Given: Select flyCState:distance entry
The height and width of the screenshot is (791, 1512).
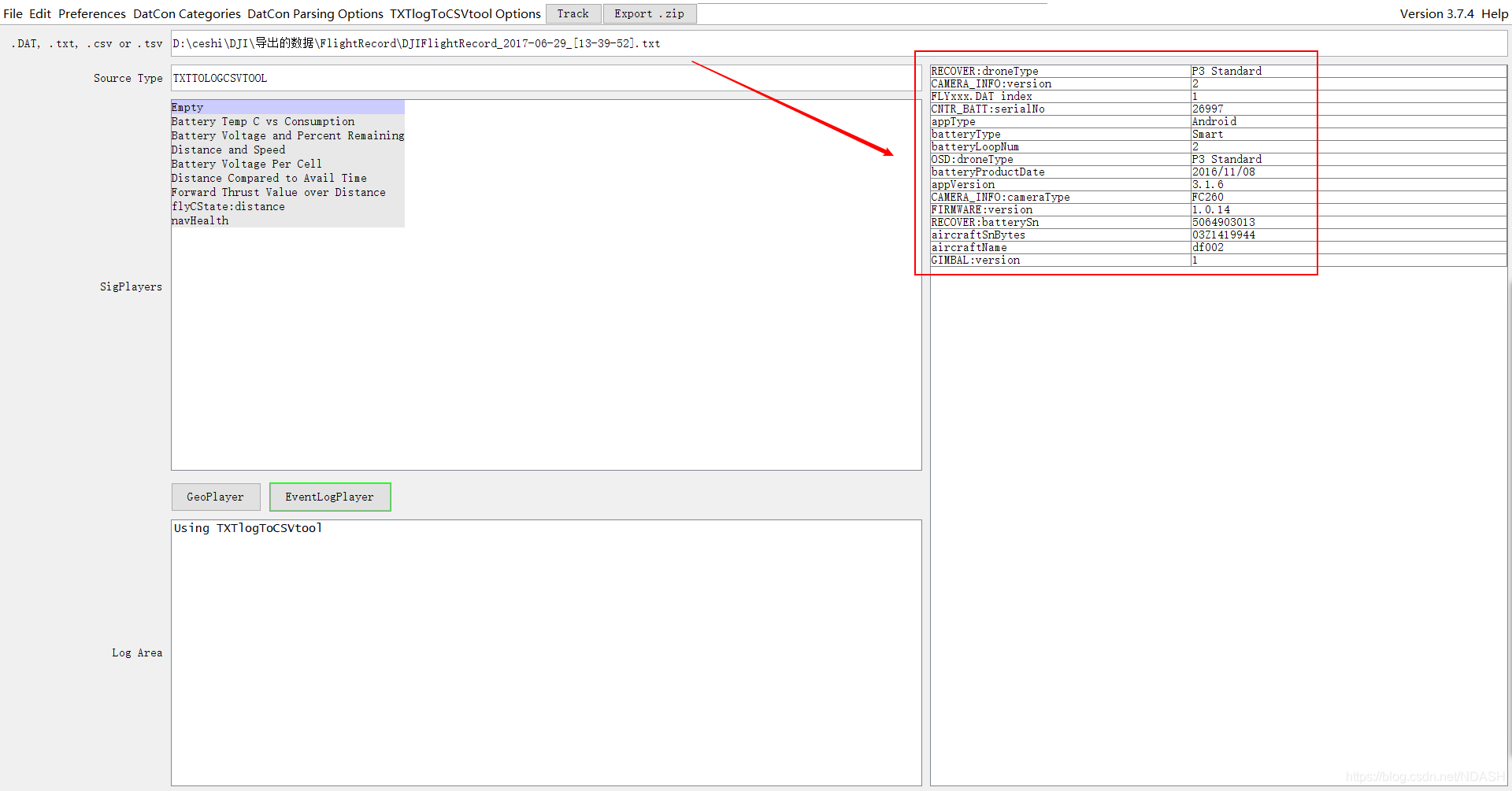Looking at the screenshot, I should click(287, 206).
